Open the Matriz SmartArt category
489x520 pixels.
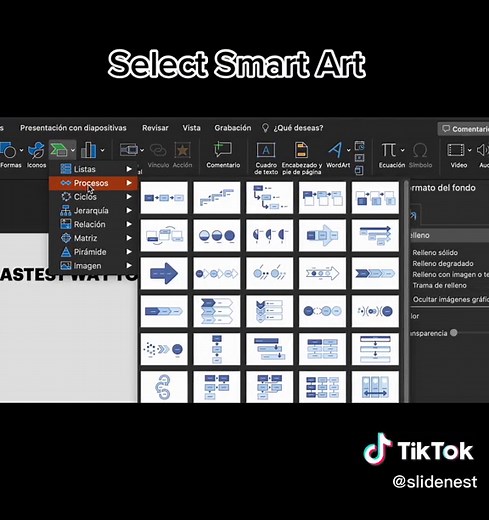[94, 238]
